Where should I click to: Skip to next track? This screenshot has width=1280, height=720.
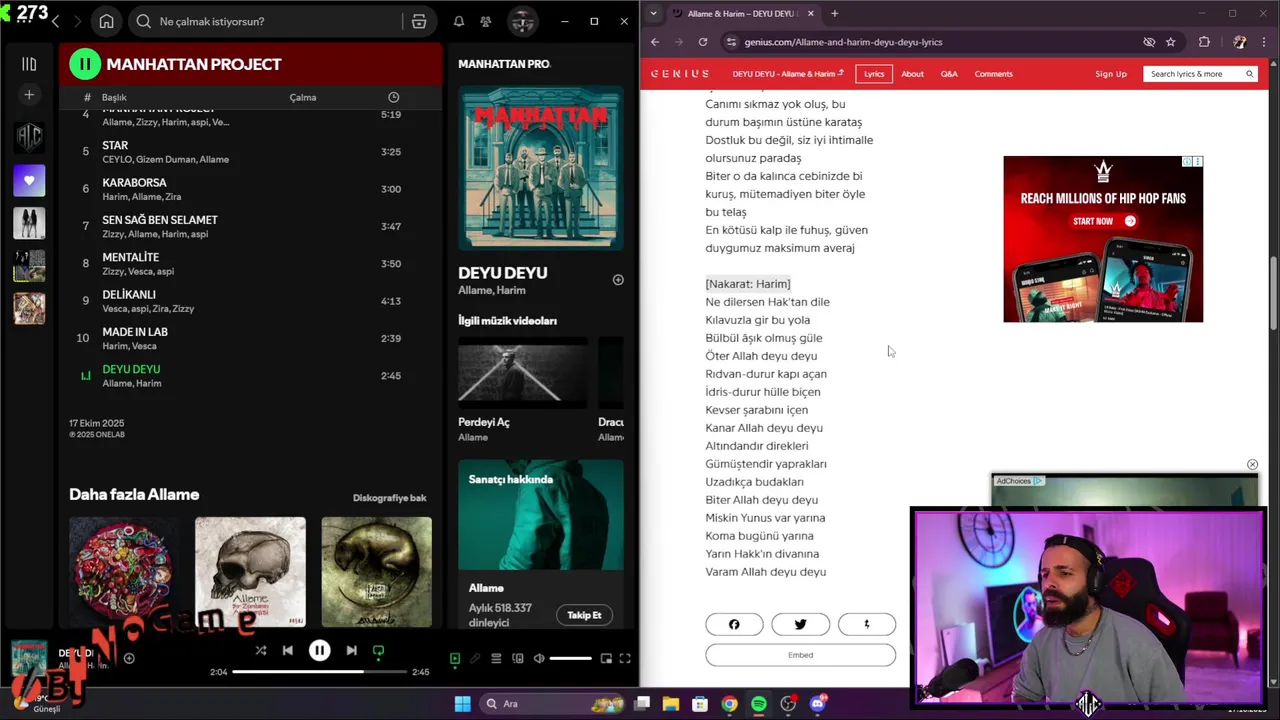click(351, 650)
